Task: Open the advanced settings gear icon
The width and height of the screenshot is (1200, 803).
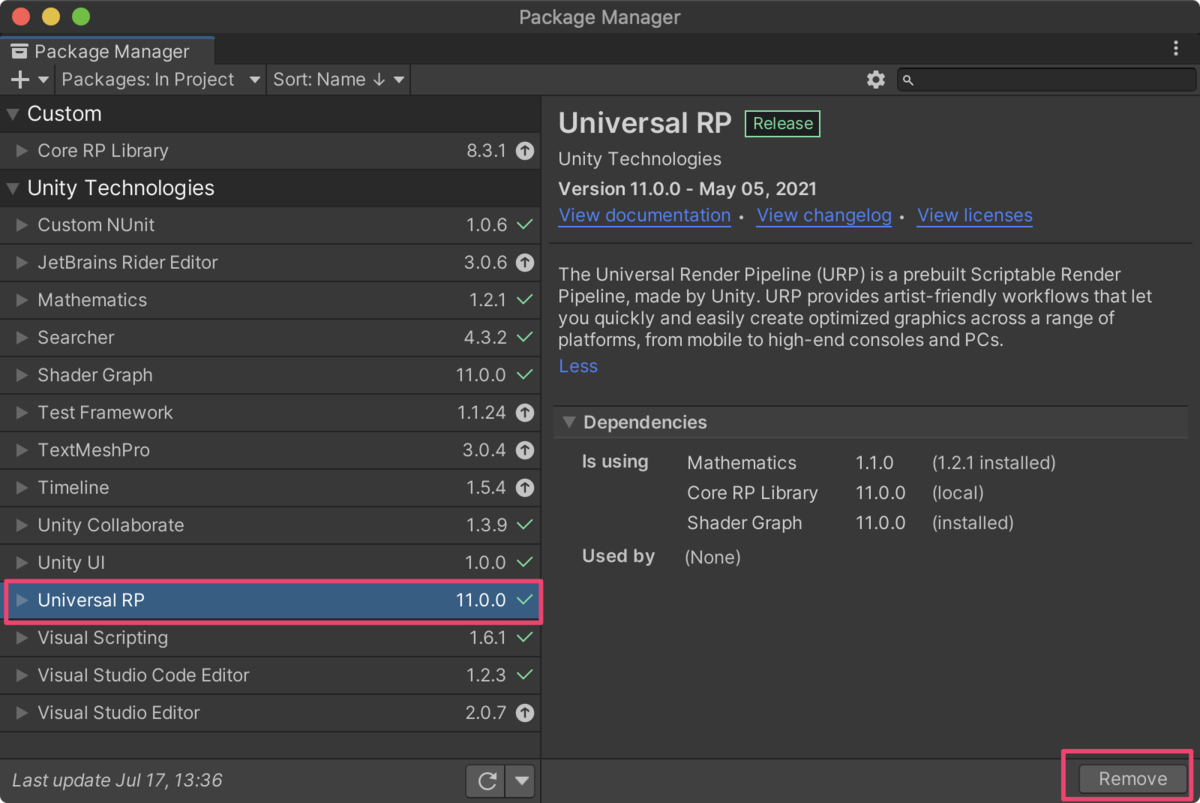Action: coord(876,80)
